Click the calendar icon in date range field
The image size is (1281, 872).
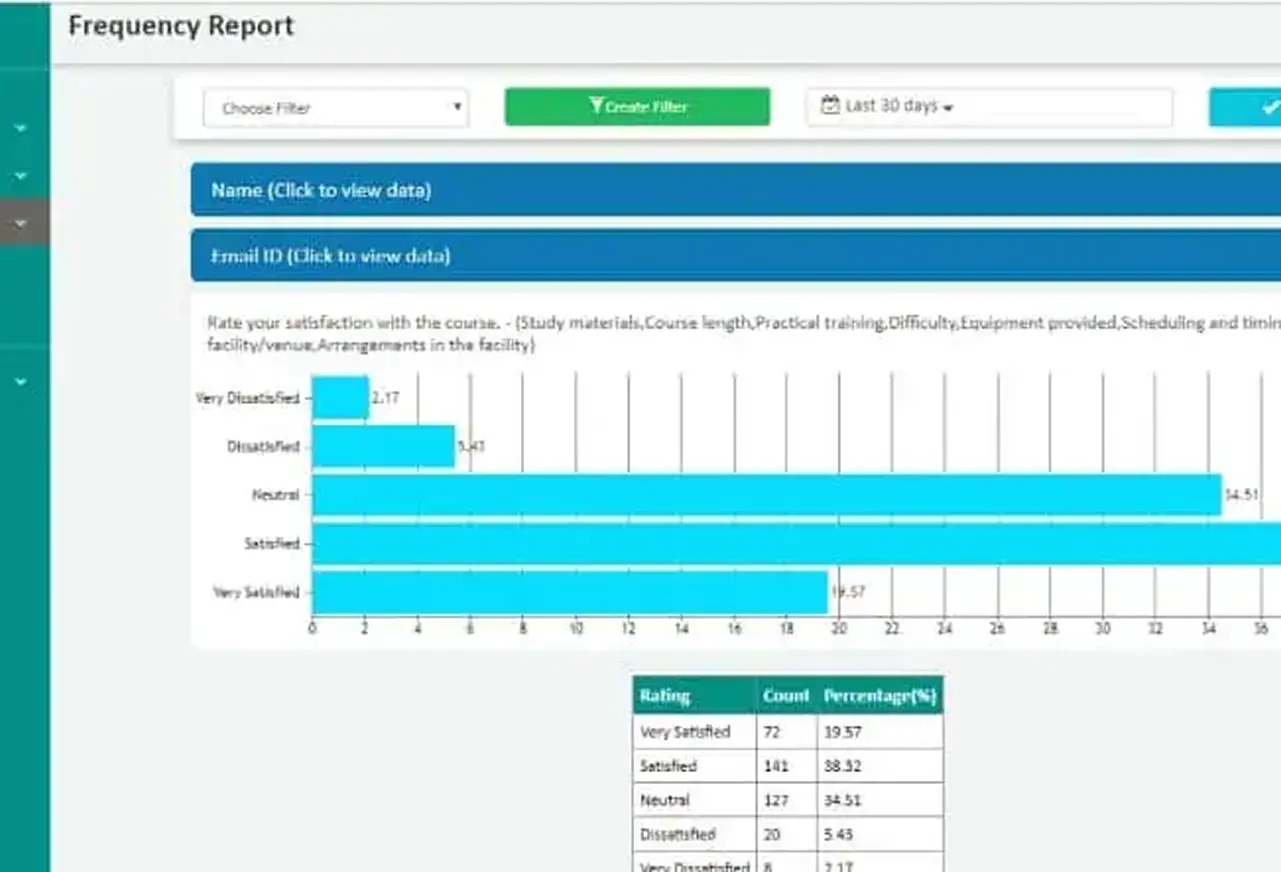829,106
